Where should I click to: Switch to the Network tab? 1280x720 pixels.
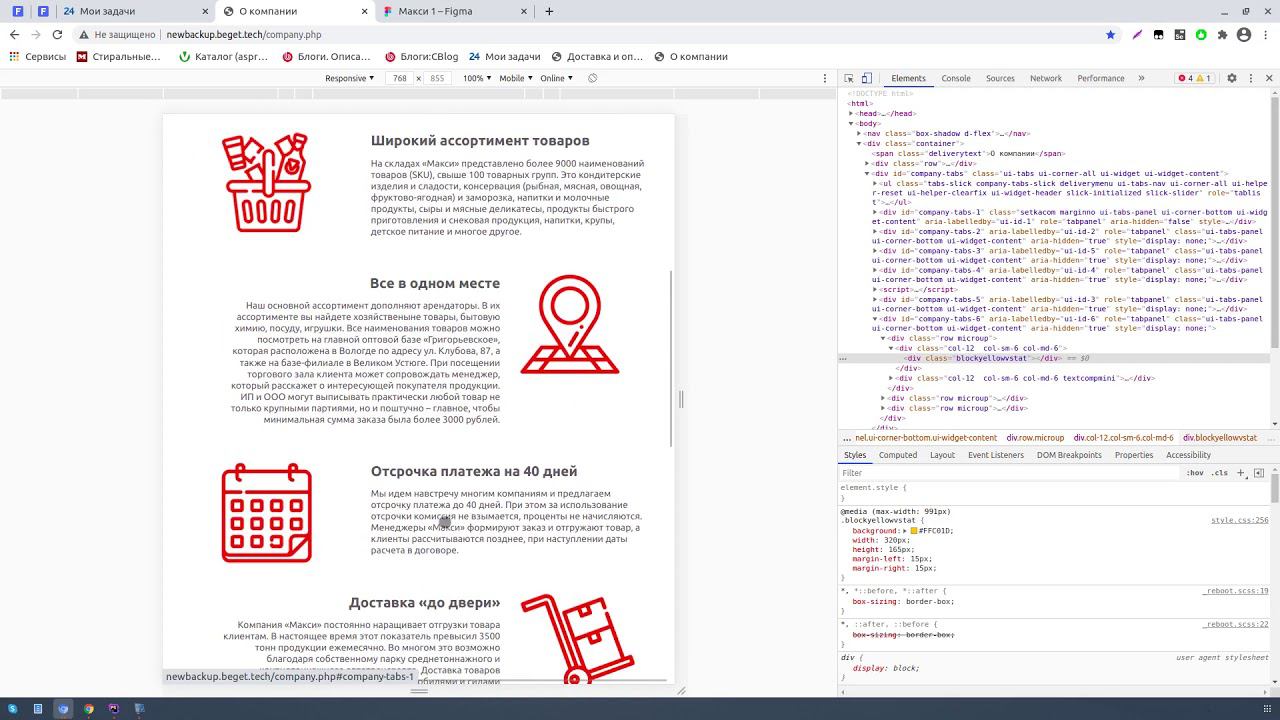[x=1046, y=78]
